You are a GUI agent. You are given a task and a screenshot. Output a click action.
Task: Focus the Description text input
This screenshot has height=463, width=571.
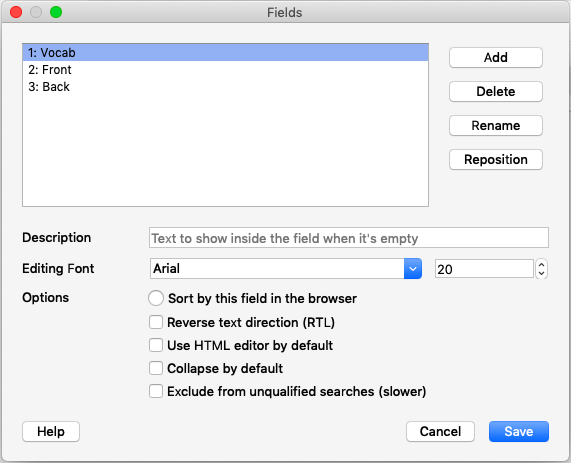click(348, 238)
